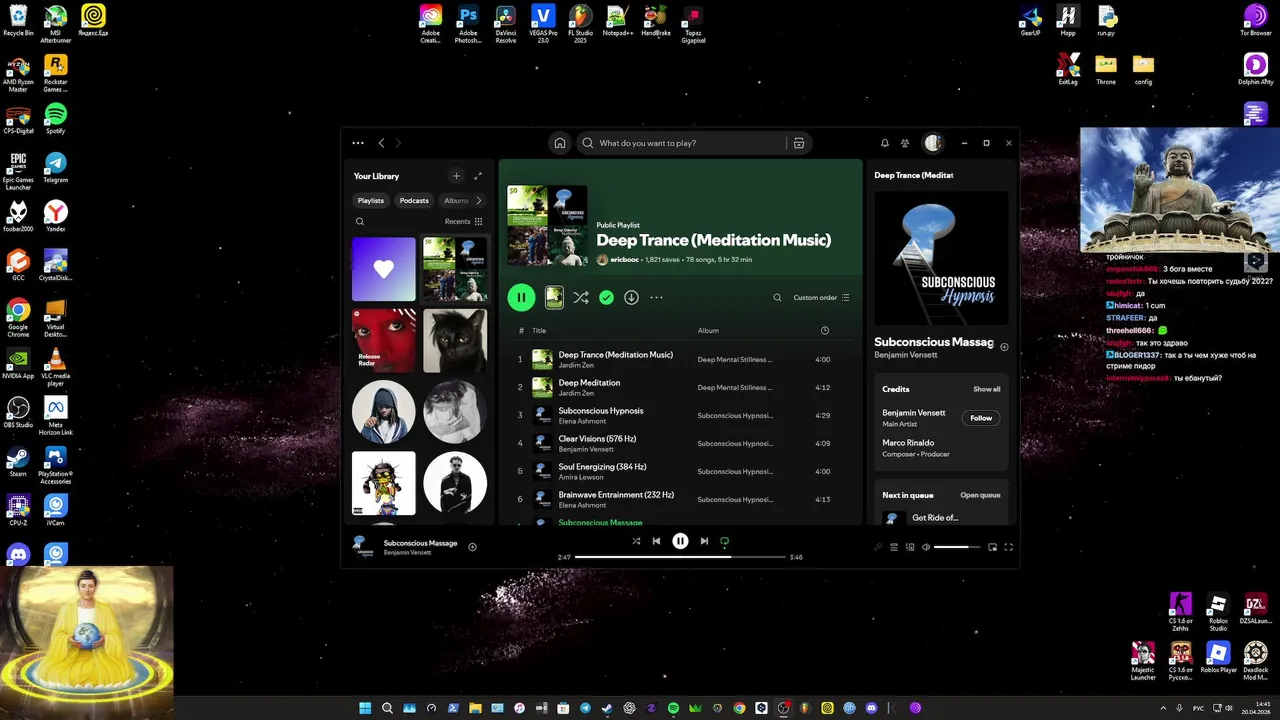Open Liked Songs heart tile in library
1280x720 pixels.
(384, 269)
